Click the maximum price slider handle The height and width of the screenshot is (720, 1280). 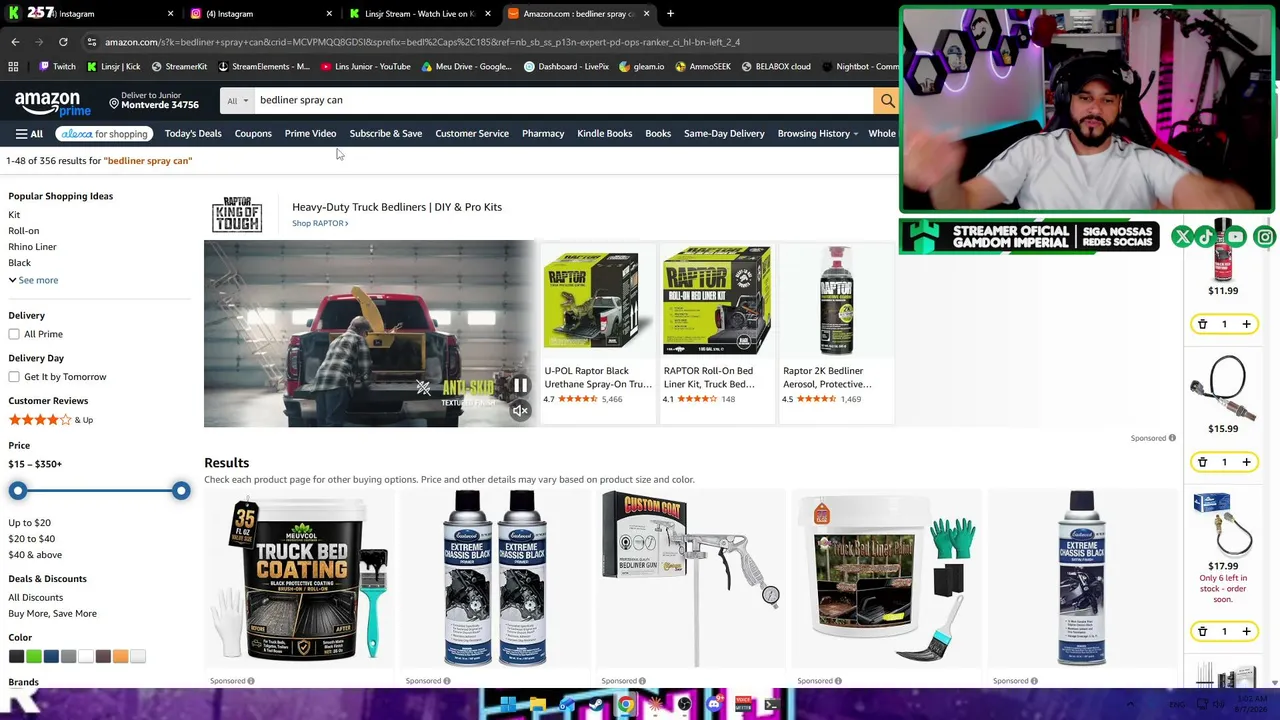point(181,491)
